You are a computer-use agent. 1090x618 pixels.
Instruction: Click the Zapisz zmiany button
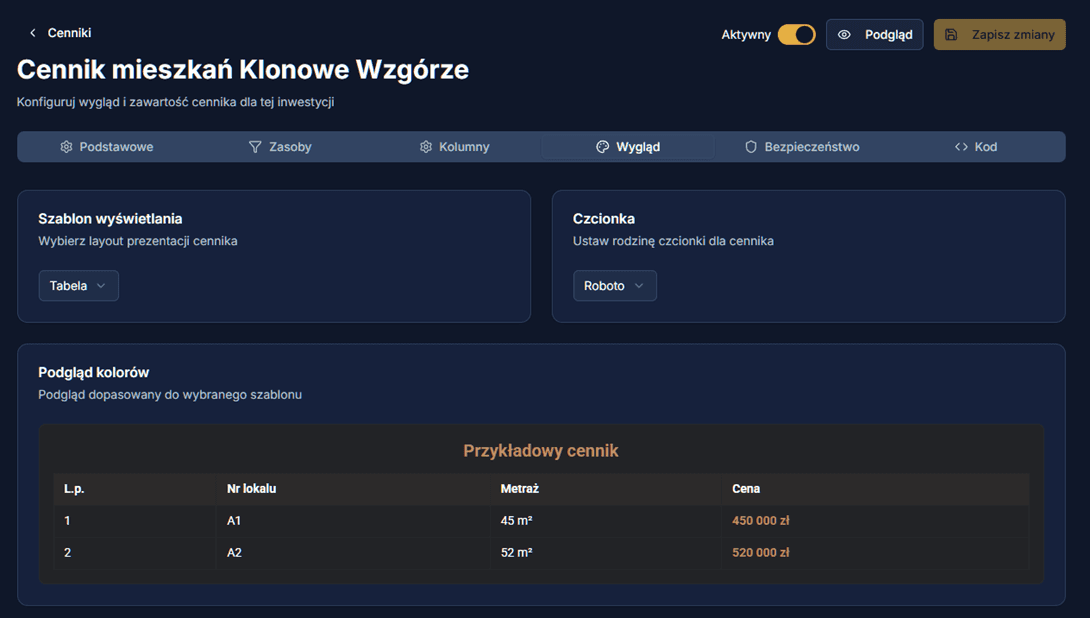999,33
